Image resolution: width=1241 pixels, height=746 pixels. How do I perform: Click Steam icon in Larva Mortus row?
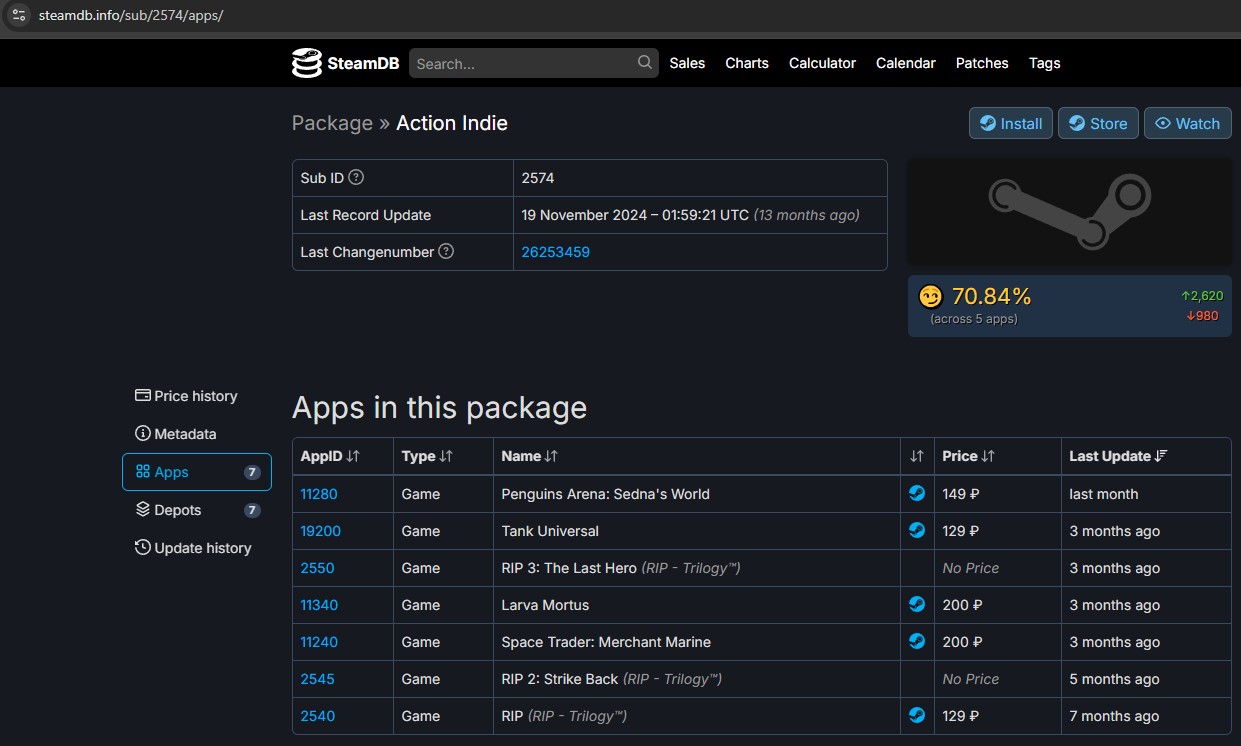[916, 605]
